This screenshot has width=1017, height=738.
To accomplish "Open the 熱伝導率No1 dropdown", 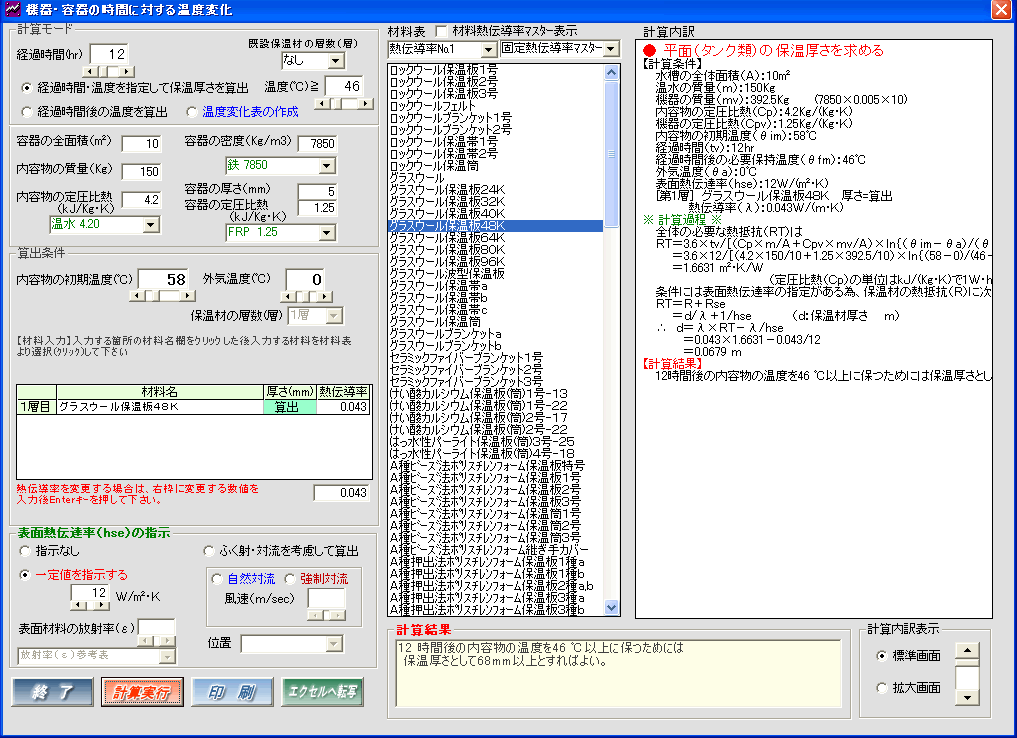I will pos(488,49).
